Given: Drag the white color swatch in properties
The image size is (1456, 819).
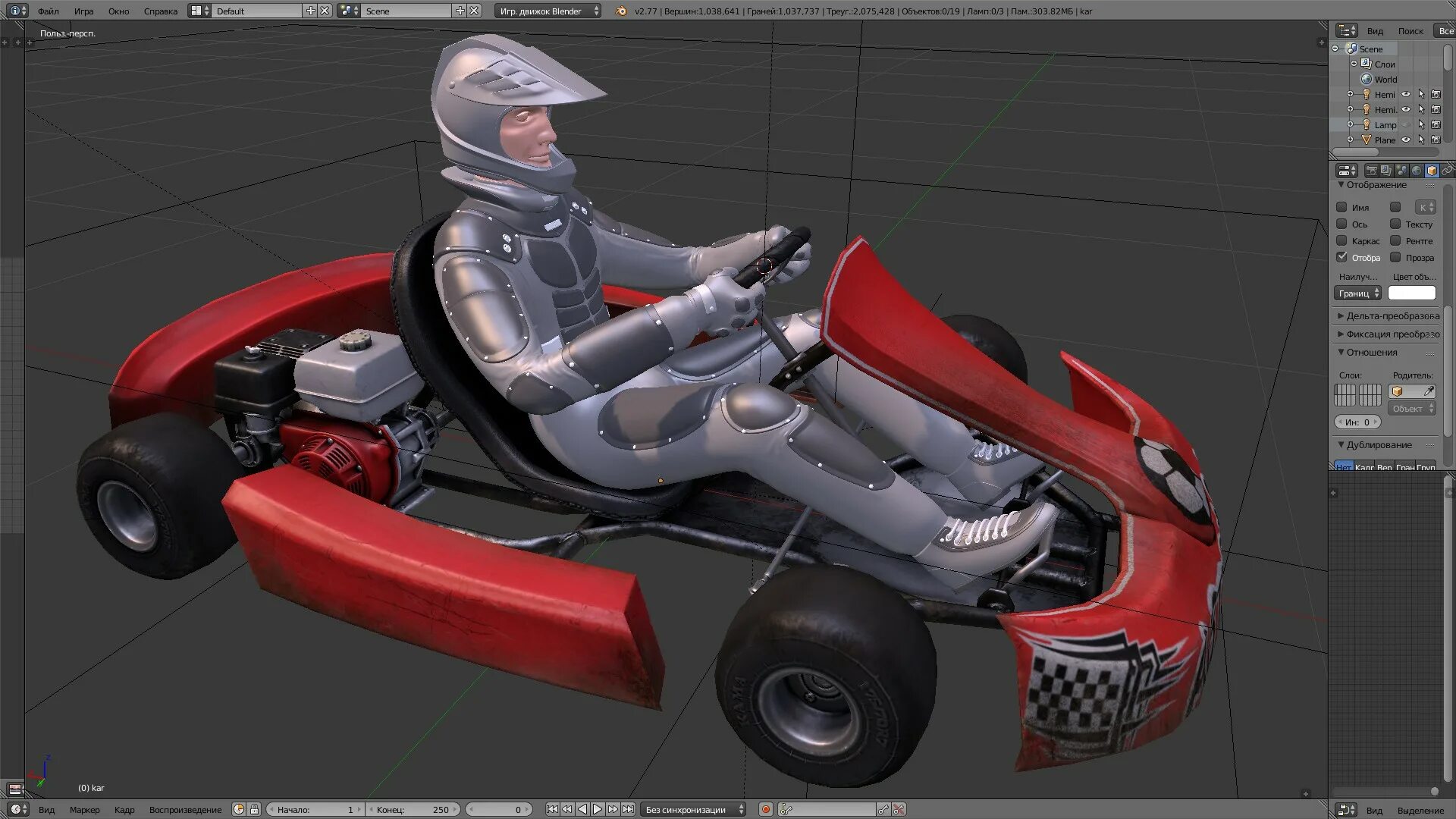Looking at the screenshot, I should click(1411, 293).
